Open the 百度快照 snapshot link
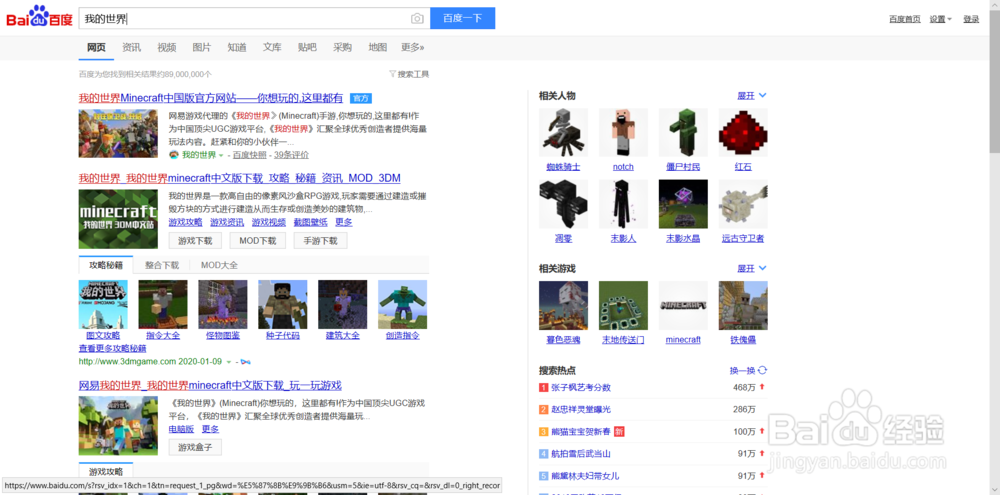 coord(250,155)
